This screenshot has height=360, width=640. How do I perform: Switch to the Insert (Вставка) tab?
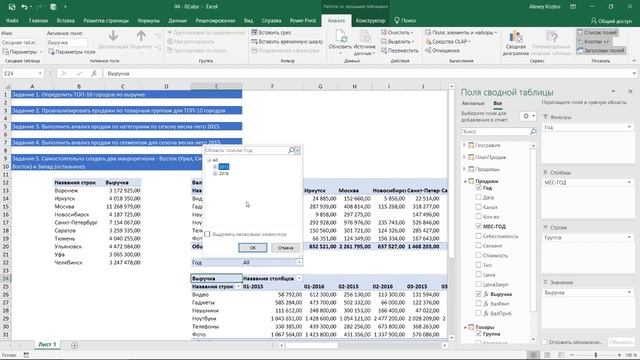coord(65,20)
